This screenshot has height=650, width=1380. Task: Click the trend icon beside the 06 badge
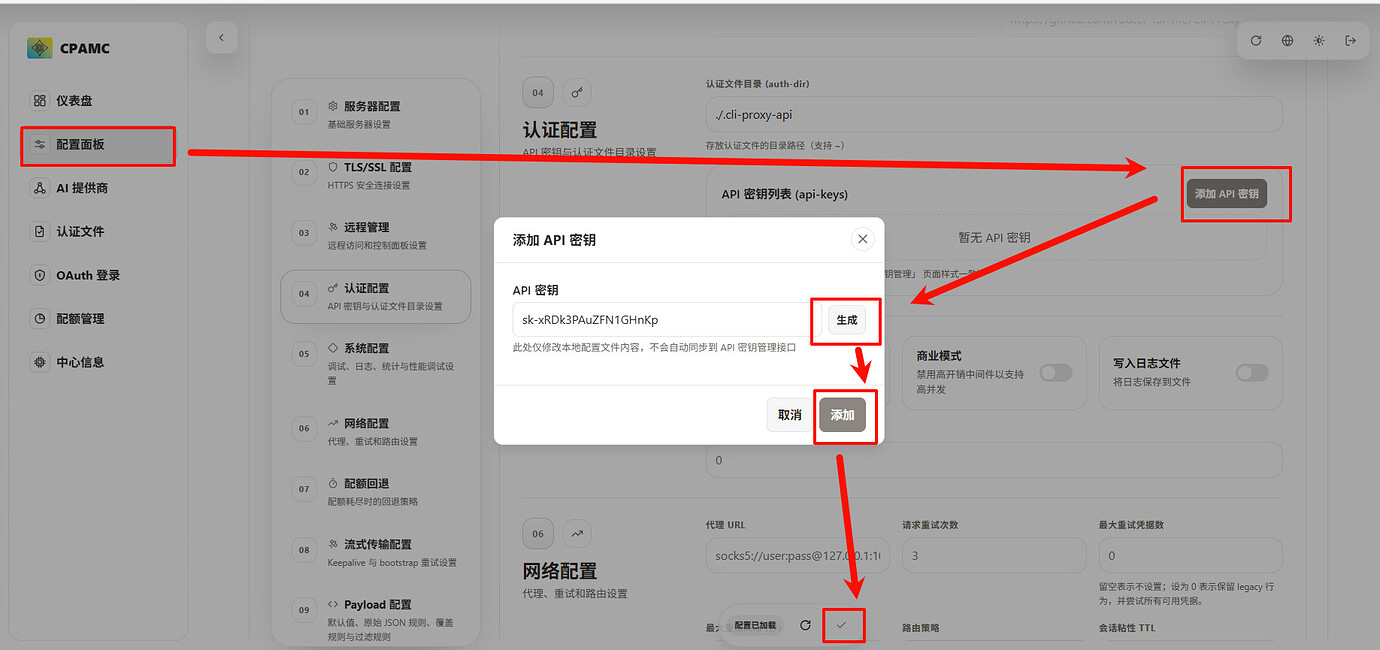tap(577, 534)
